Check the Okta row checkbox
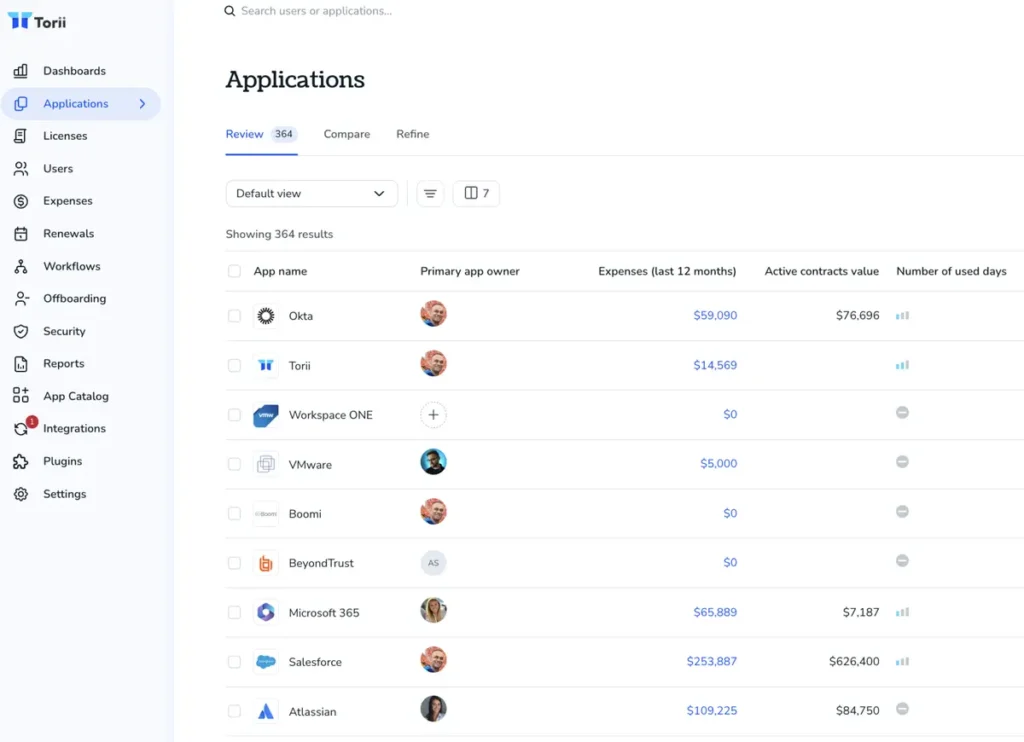This screenshot has width=1024, height=742. click(234, 316)
